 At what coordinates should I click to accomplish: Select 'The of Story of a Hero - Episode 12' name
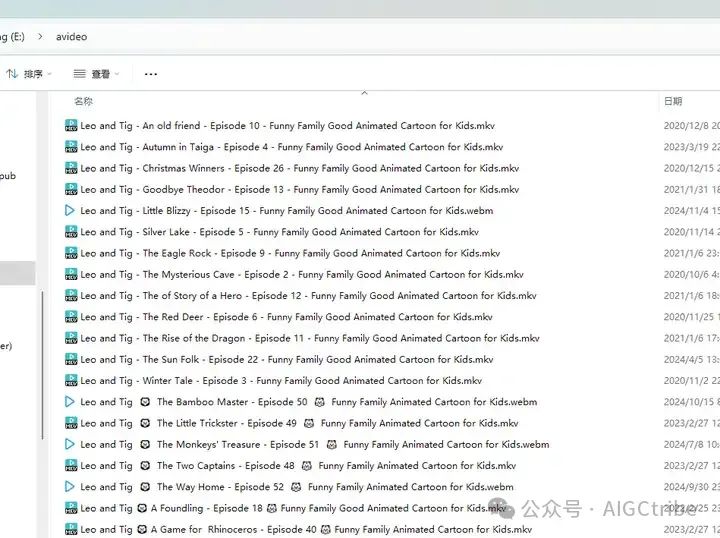point(308,296)
